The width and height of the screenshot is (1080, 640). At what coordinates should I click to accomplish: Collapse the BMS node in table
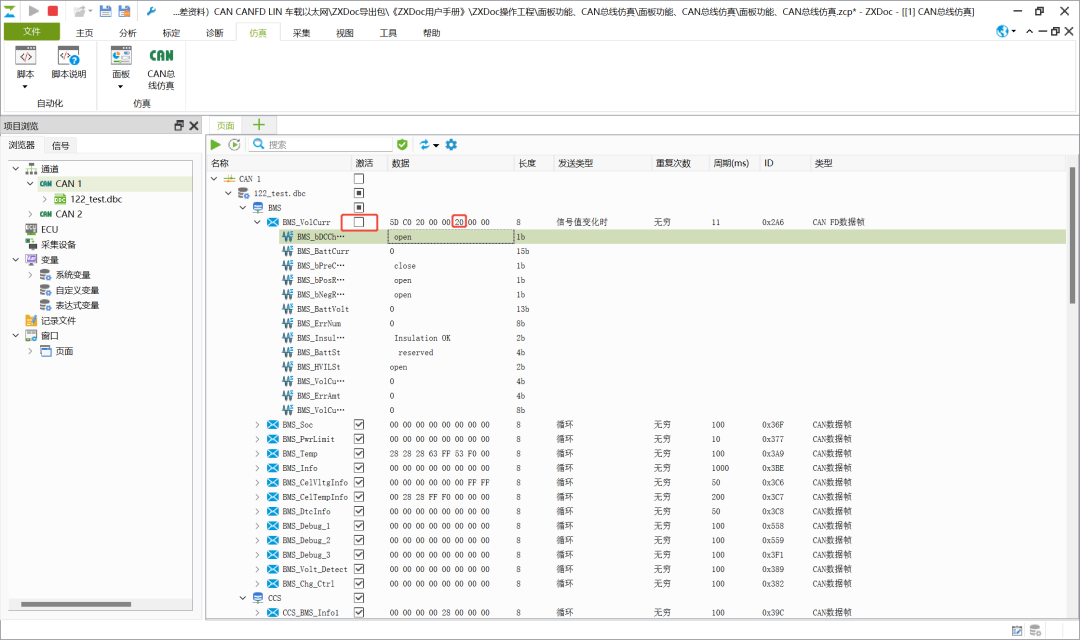coord(243,207)
